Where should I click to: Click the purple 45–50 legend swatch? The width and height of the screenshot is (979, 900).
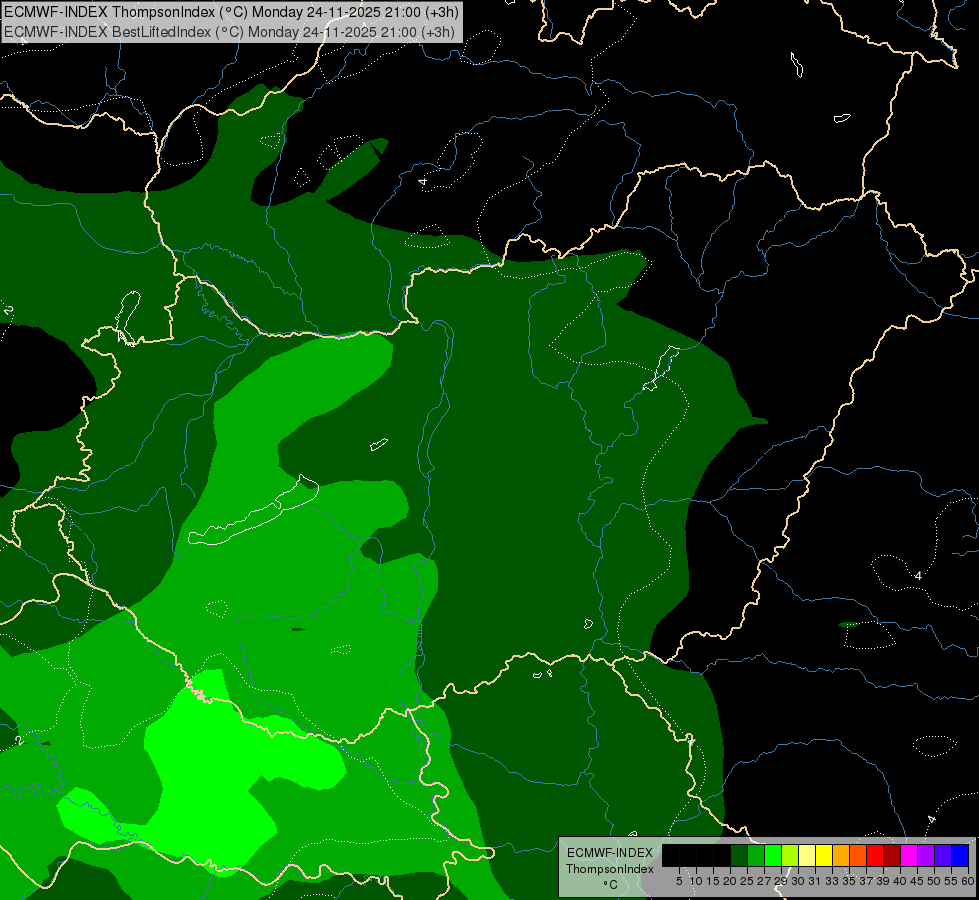(x=926, y=855)
